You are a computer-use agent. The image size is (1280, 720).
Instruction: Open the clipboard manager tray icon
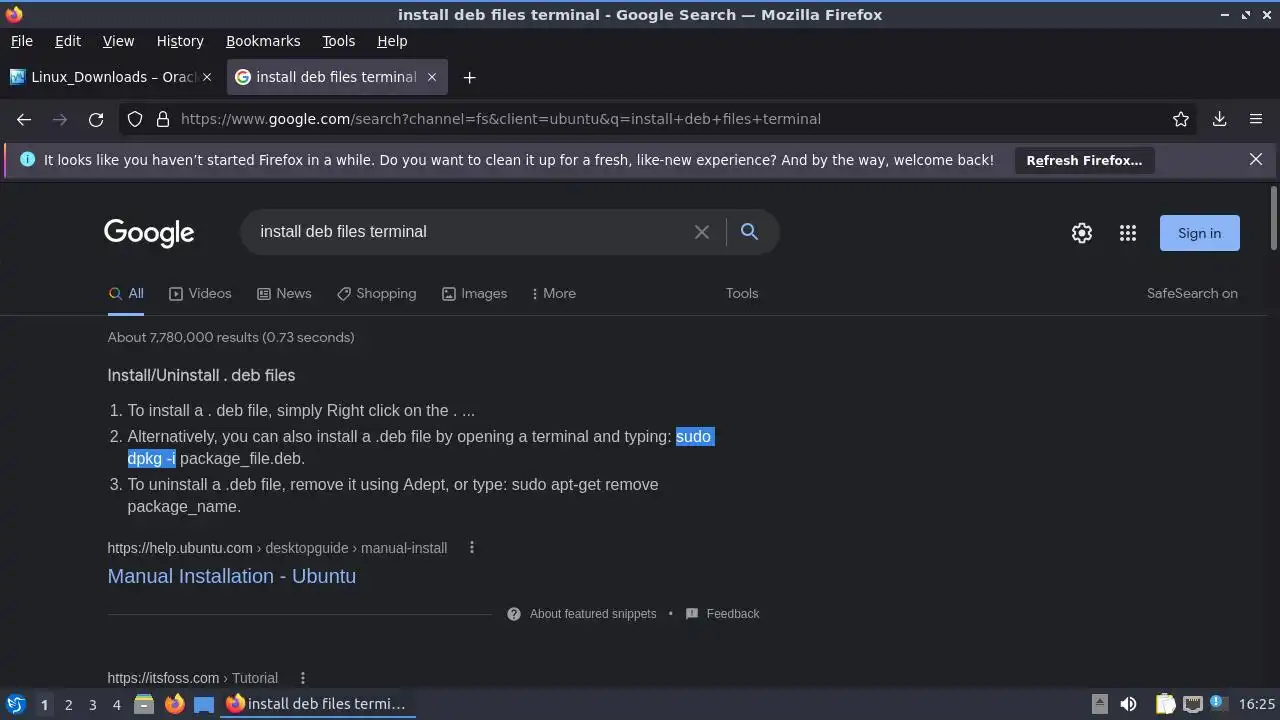(x=1165, y=704)
